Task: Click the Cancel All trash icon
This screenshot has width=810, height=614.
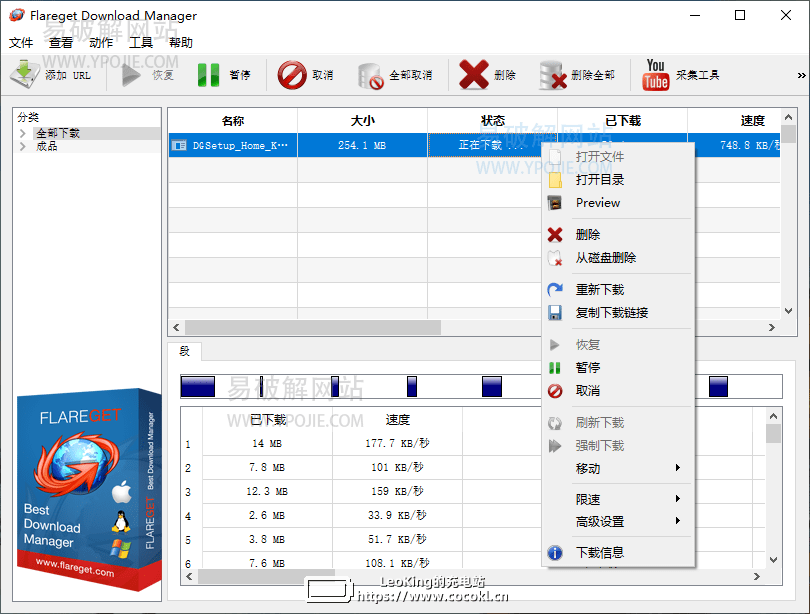Action: pyautogui.click(x=370, y=76)
